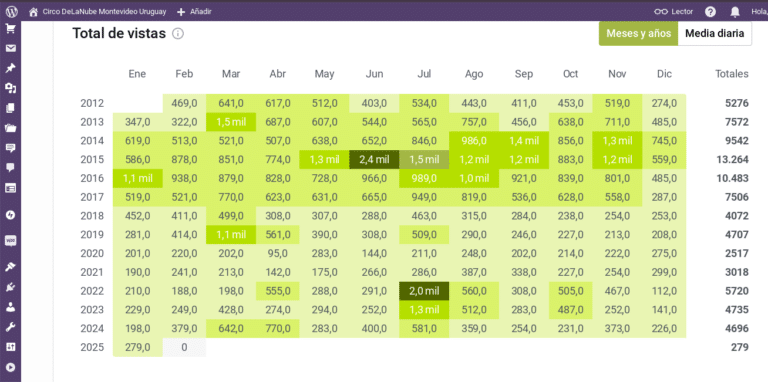Click the 2014 total 9542
This screenshot has height=382, width=768.
point(737,141)
